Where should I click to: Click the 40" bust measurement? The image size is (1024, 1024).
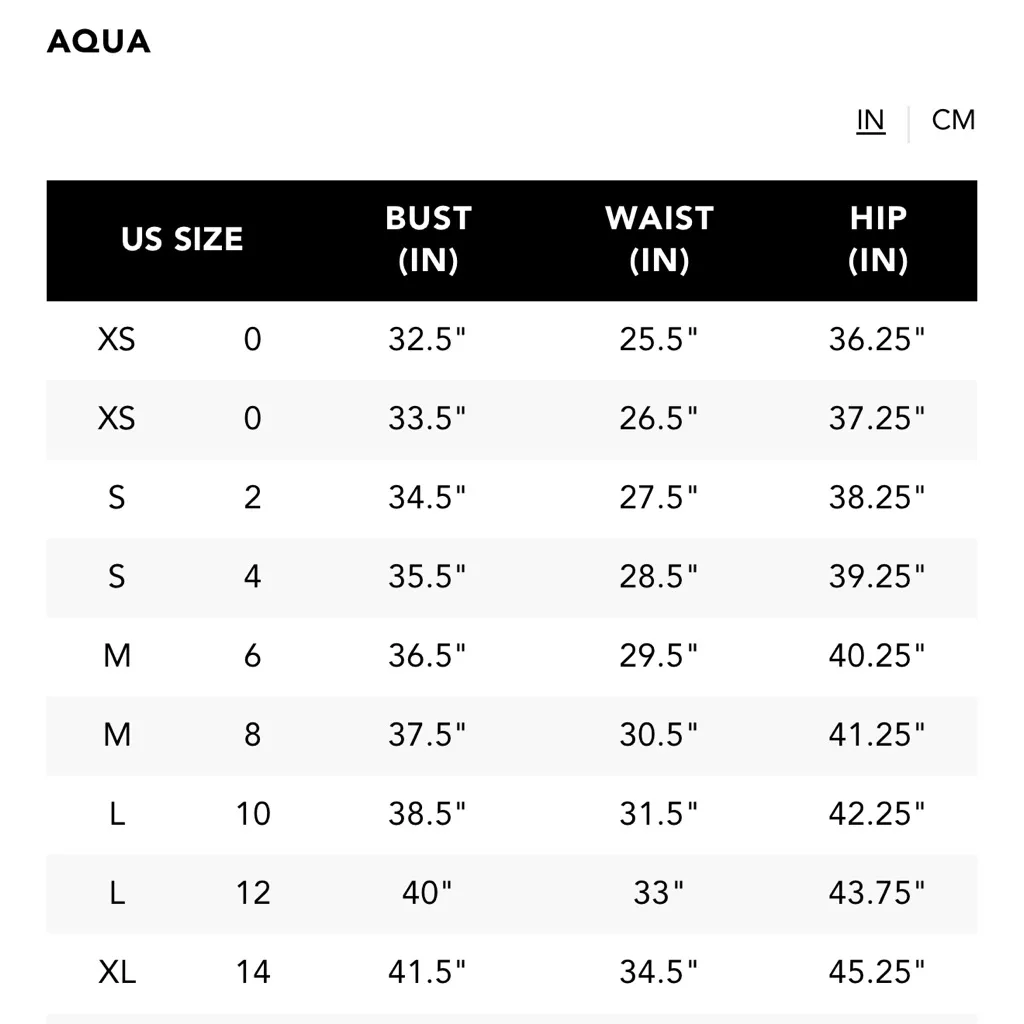coord(428,893)
